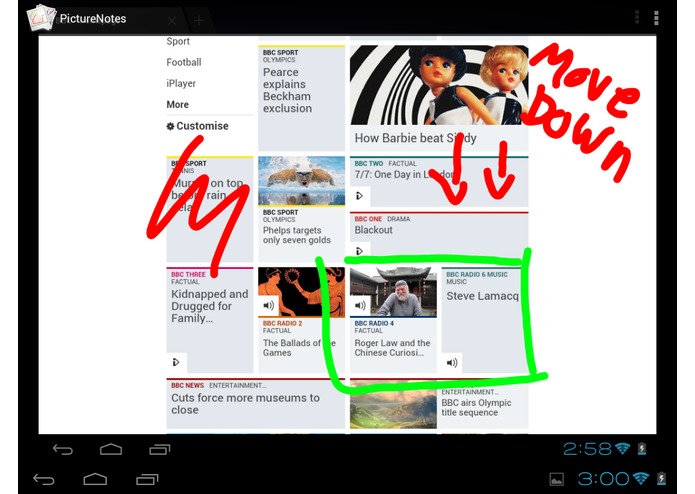Tap the bearded man photo on the Radio 4 card
The height and width of the screenshot is (494, 695).
393,292
